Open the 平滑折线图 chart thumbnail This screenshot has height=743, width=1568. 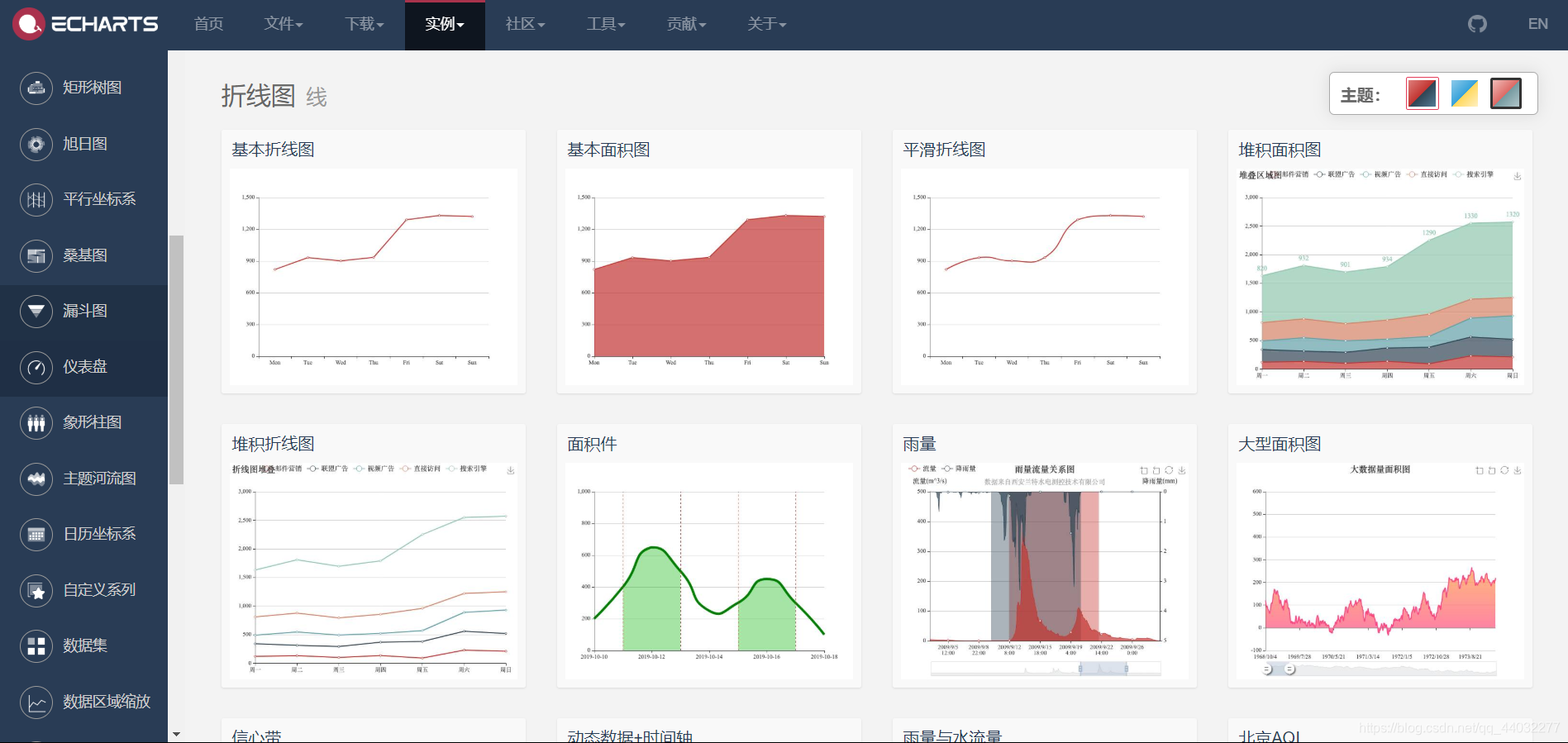[x=1045, y=277]
